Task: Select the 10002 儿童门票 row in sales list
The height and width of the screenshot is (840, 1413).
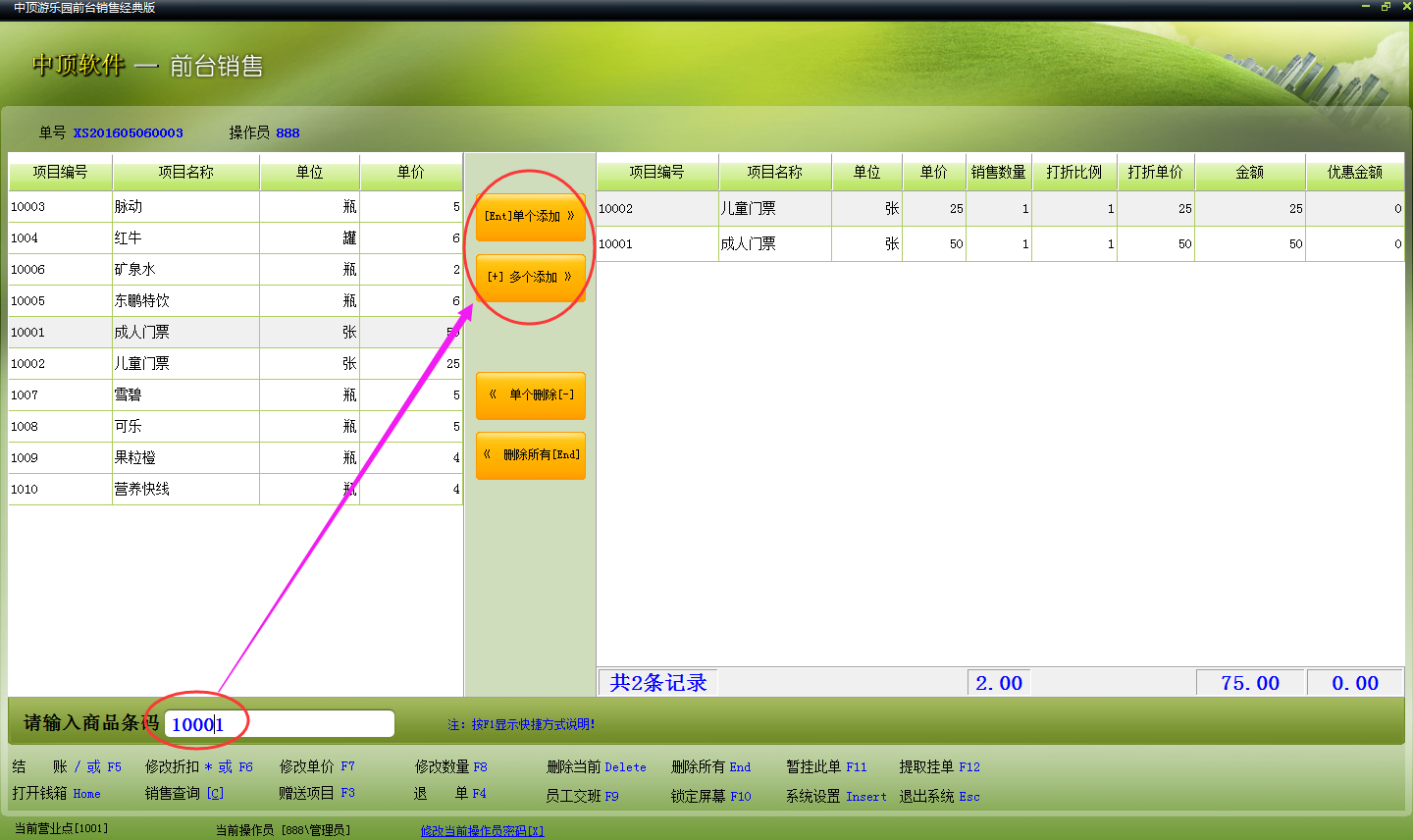Action: click(x=1000, y=208)
